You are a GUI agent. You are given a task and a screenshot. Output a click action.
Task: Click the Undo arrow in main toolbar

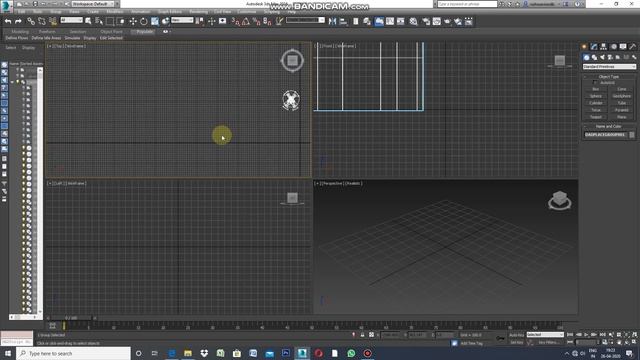tap(8, 21)
